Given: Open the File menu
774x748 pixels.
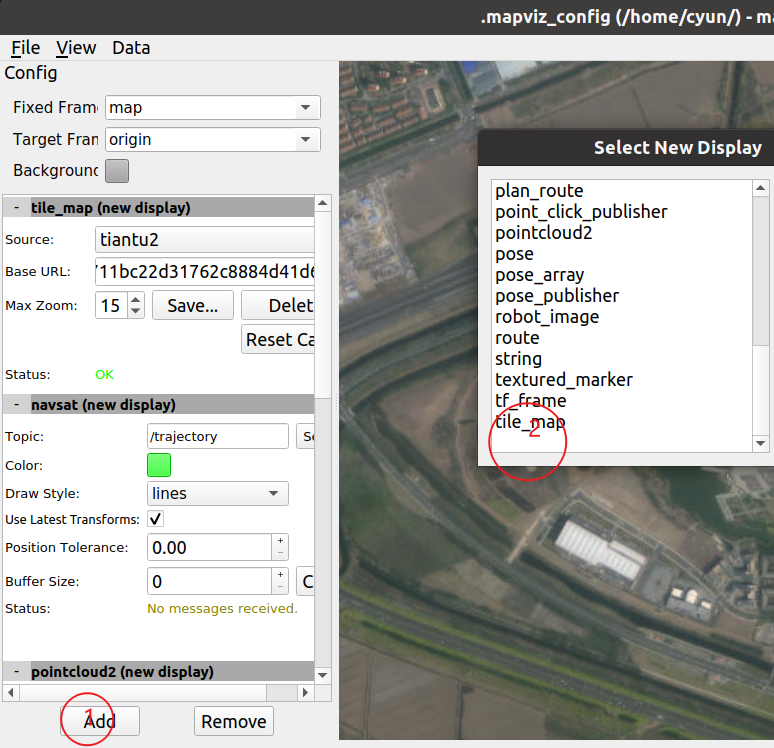Looking at the screenshot, I should tap(25, 48).
